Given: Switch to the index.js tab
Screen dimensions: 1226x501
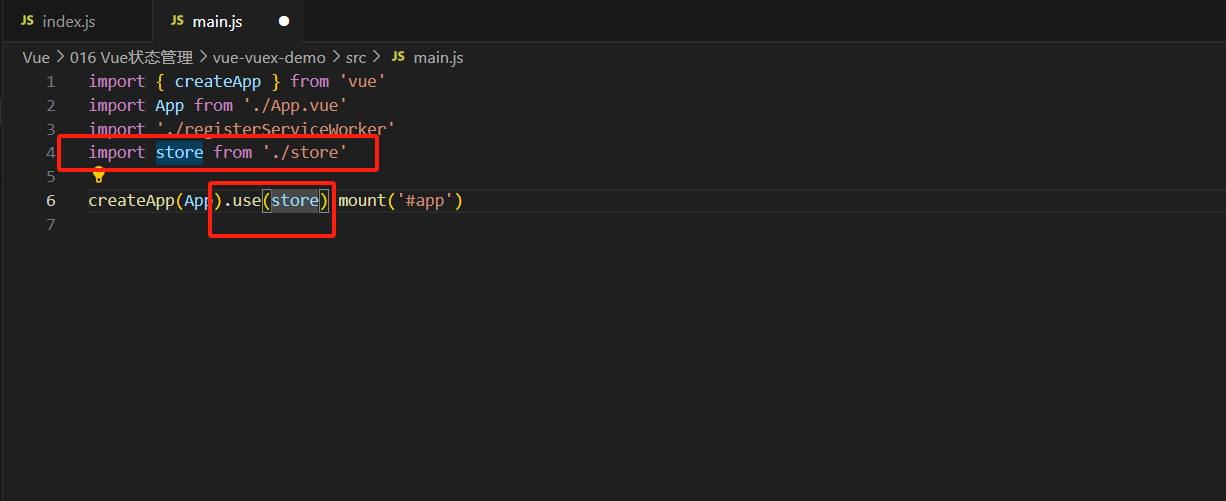Looking at the screenshot, I should click(x=68, y=21).
